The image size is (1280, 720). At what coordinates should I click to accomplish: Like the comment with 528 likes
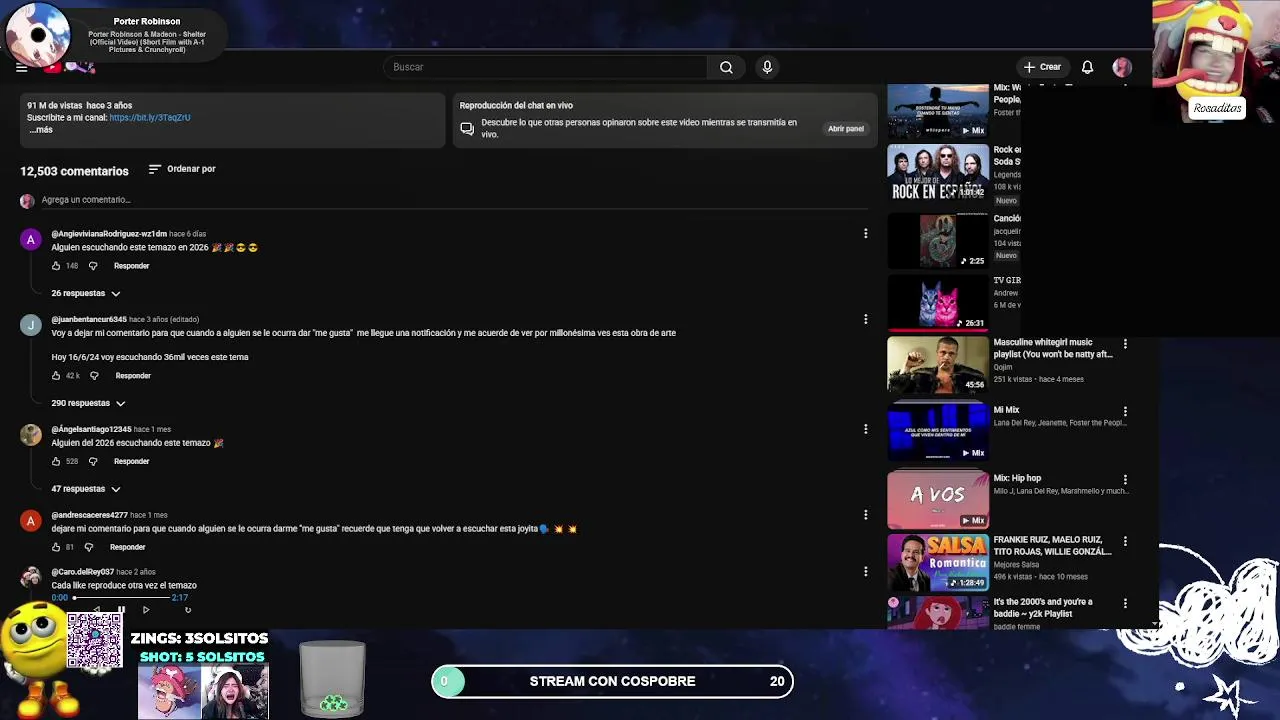[x=56, y=462]
